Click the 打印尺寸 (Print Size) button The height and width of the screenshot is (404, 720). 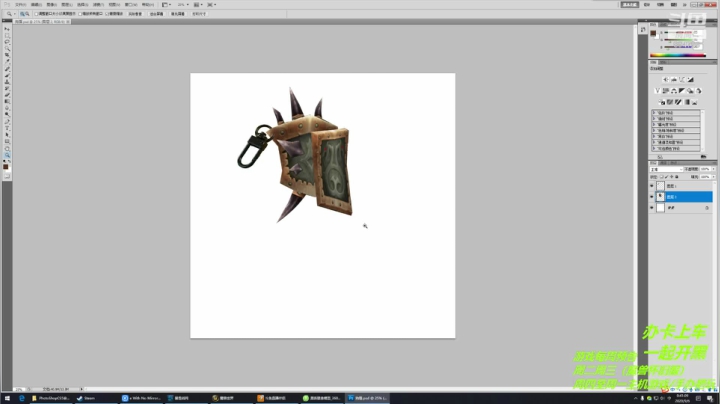(x=199, y=14)
